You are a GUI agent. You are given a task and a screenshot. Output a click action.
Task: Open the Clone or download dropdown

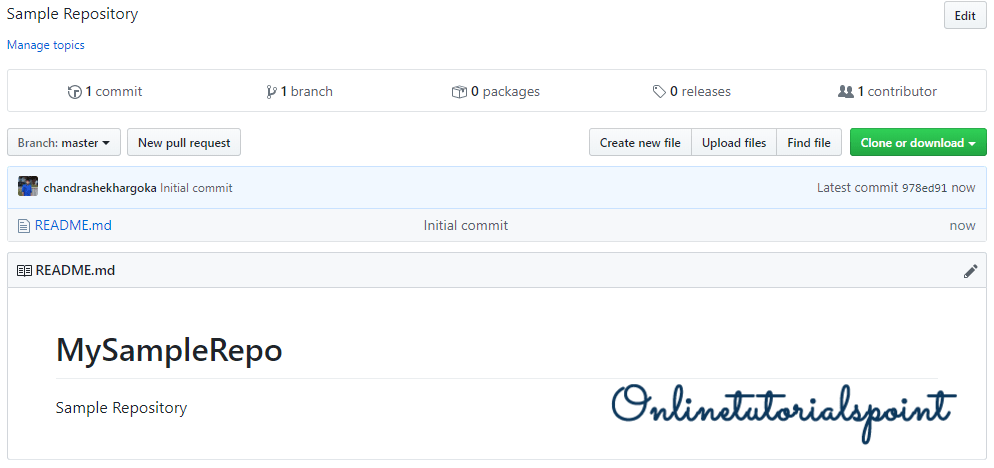(x=917, y=143)
